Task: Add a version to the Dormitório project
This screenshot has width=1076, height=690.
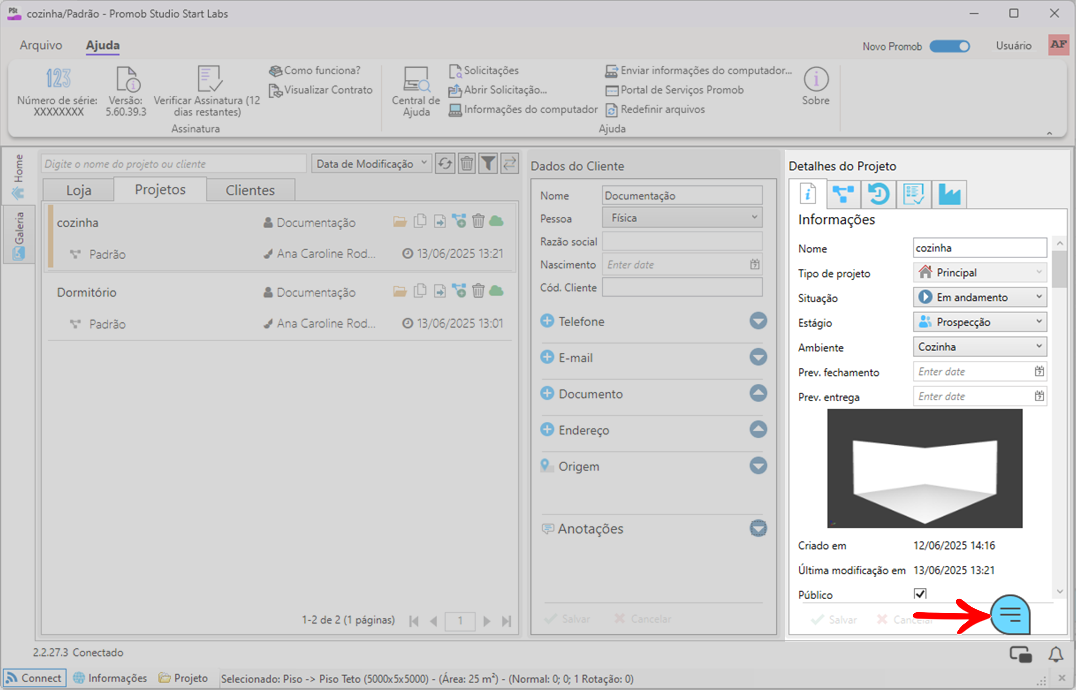Action: coord(458,291)
